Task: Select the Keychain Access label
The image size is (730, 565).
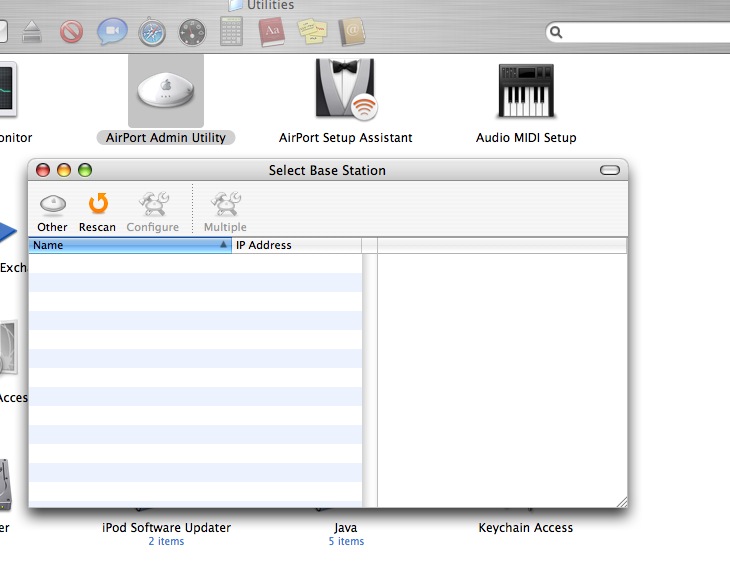Action: coord(526,527)
